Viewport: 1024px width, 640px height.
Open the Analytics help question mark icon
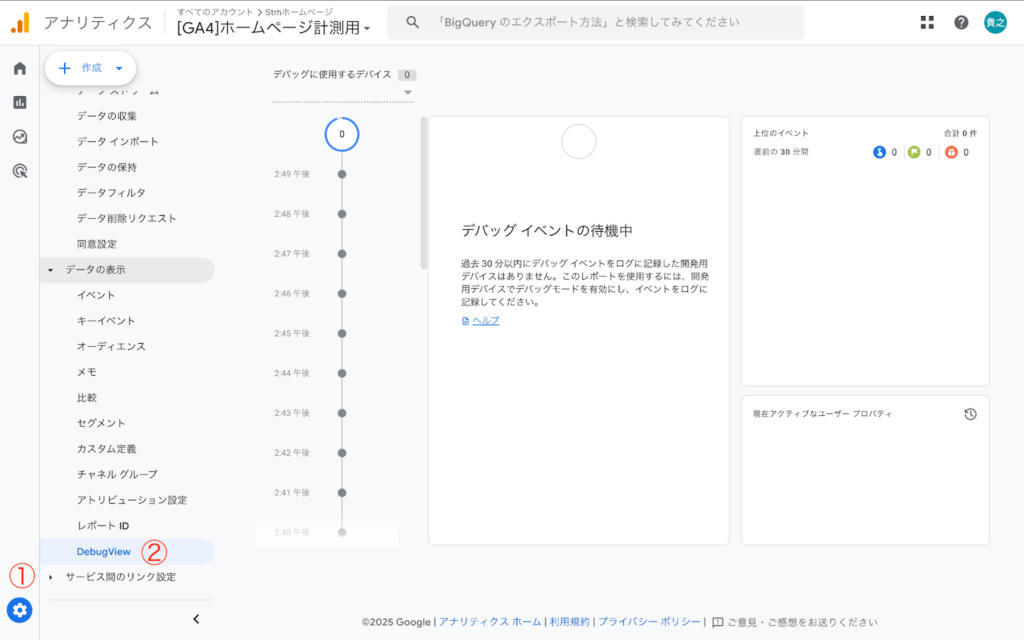[961, 21]
